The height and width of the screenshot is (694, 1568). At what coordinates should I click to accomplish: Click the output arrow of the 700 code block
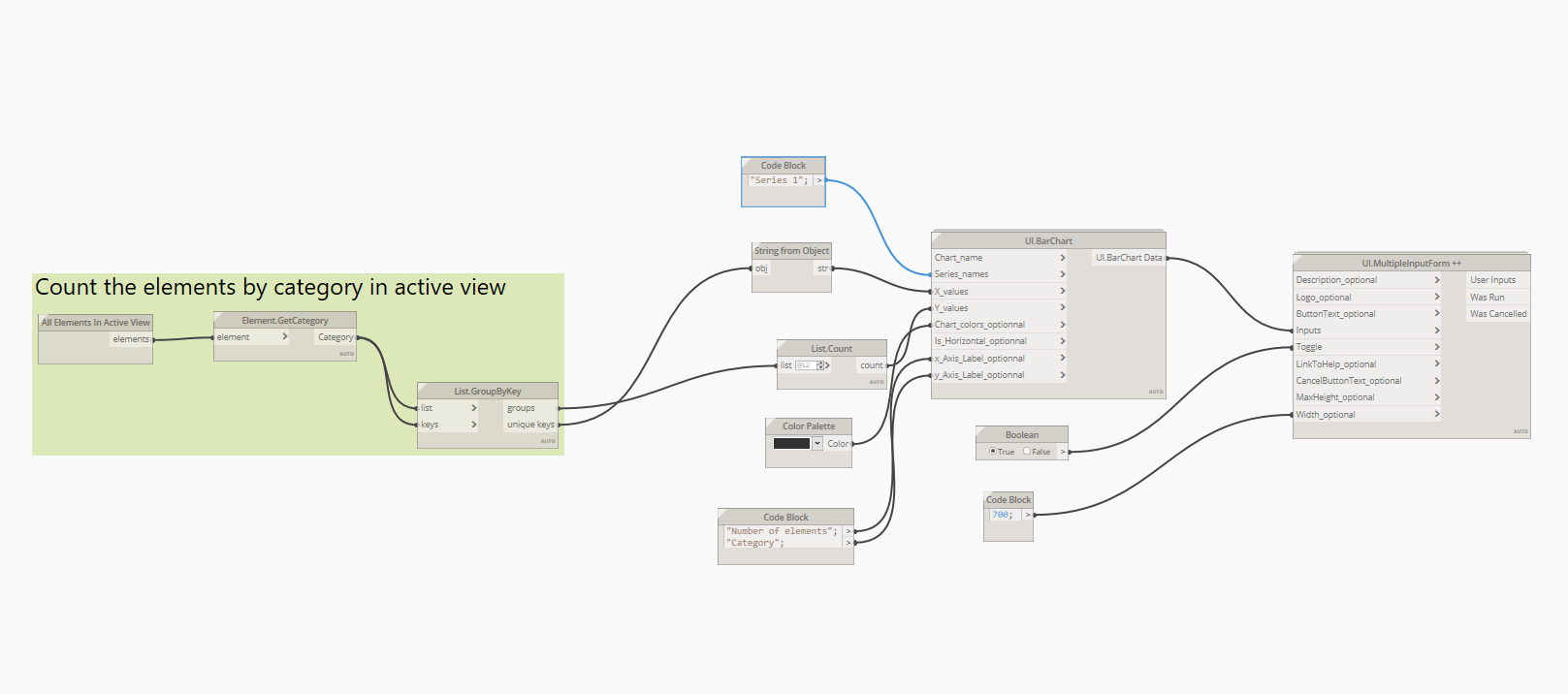[1028, 515]
